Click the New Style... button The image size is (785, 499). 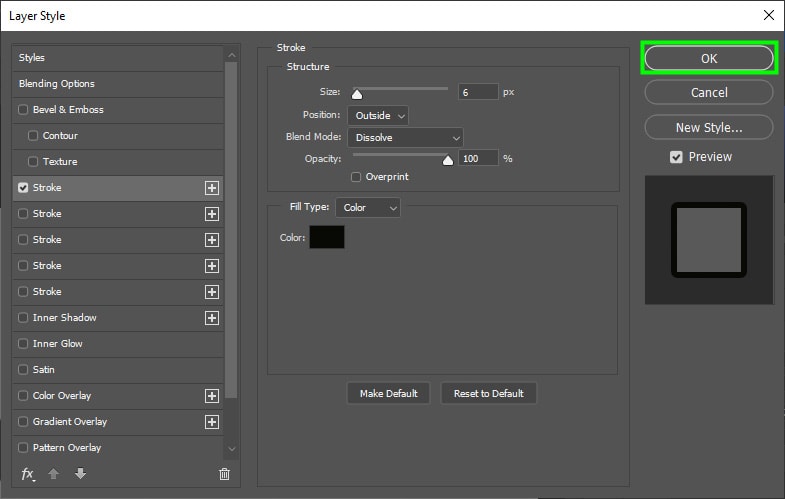[x=709, y=128]
